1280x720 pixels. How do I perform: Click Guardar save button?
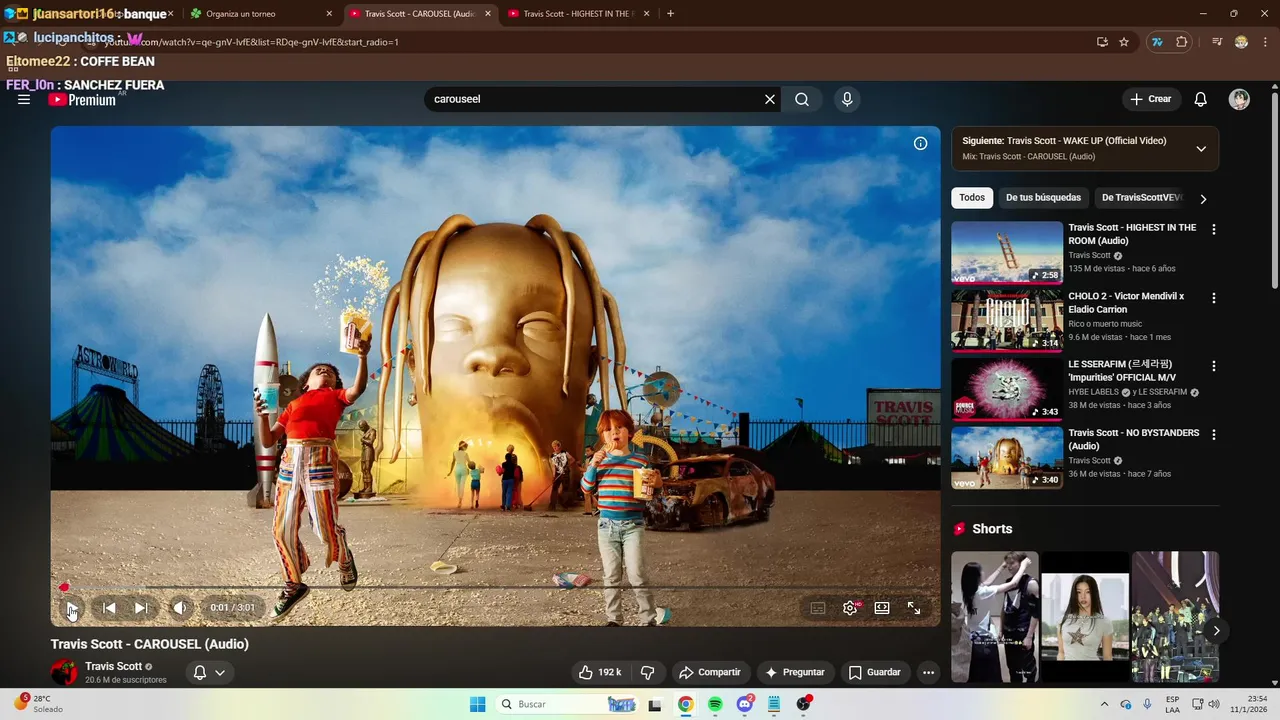pyautogui.click(x=875, y=672)
